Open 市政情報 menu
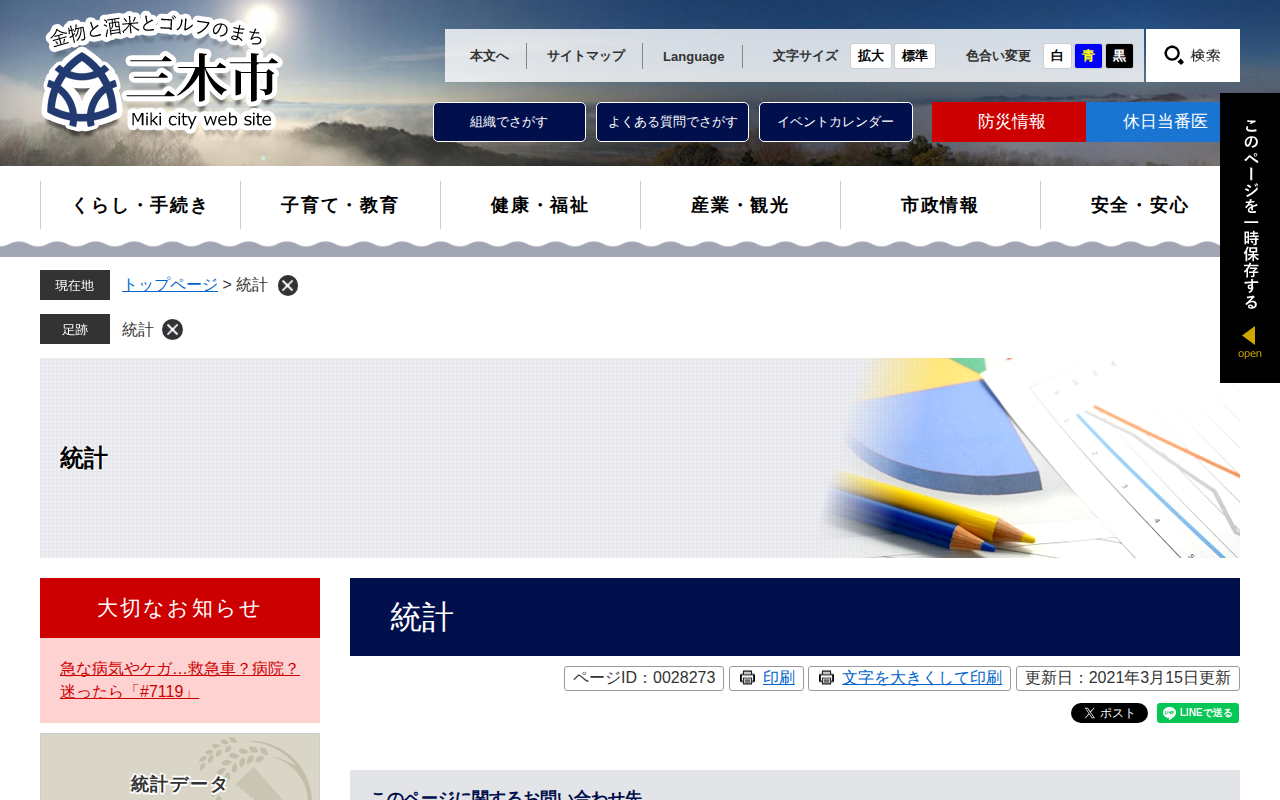Viewport: 1280px width, 800px height. 940,205
